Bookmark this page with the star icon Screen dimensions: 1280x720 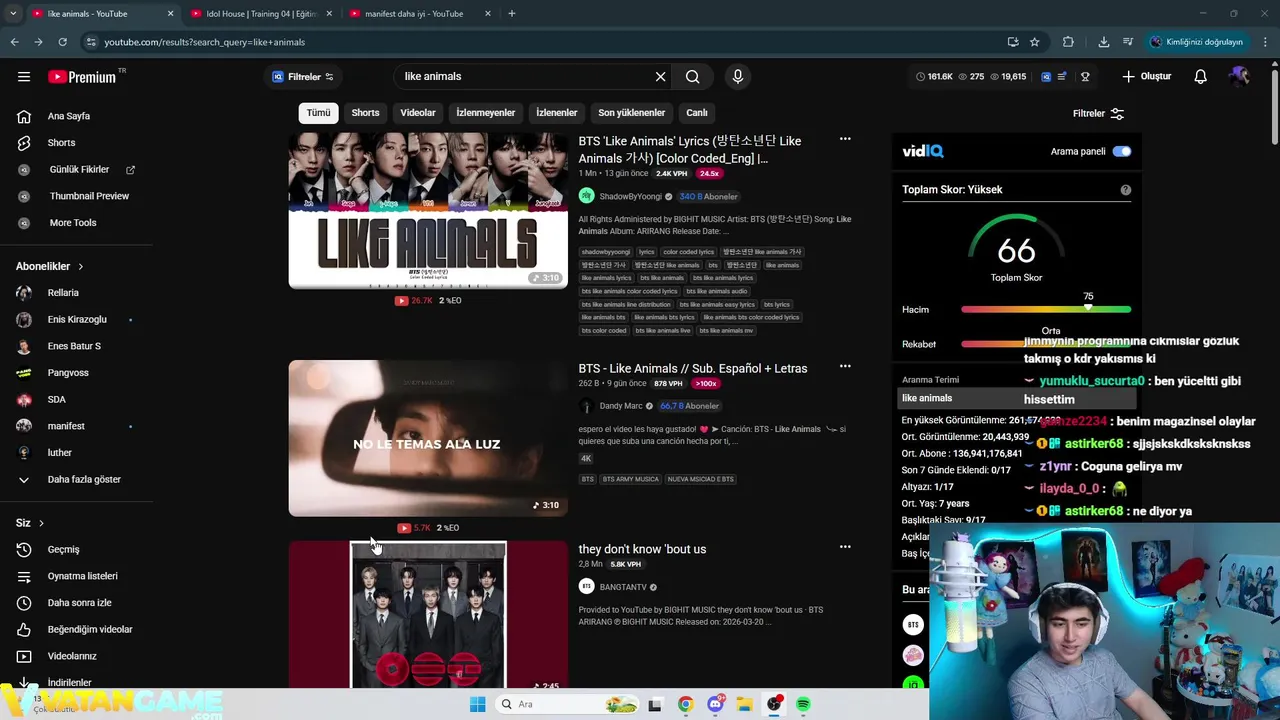1035,42
